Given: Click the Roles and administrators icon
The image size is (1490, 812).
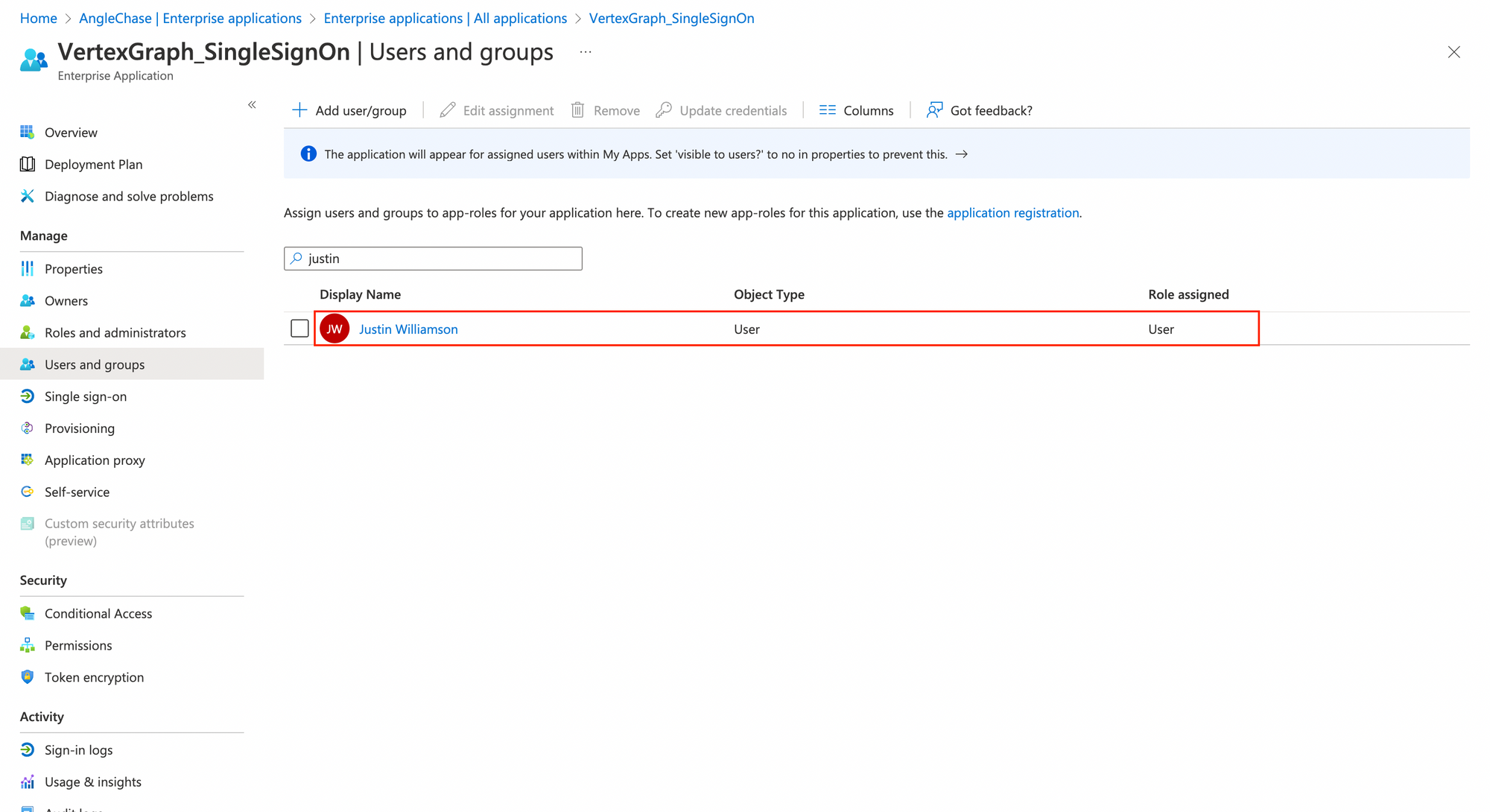Looking at the screenshot, I should point(28,332).
